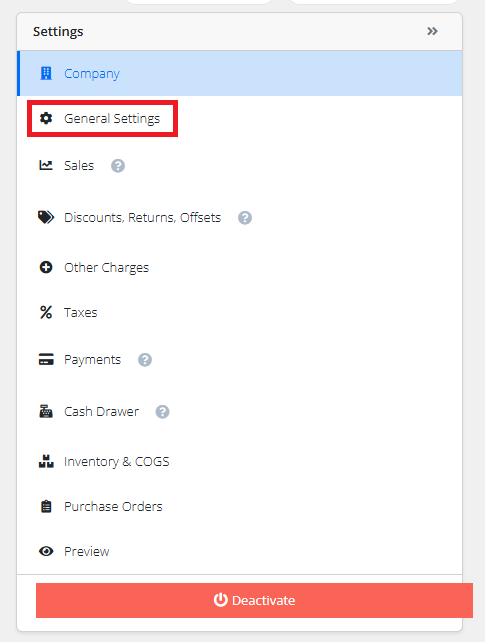Screen dimensions: 485x642
Task: Click the General Settings gear icon
Action: 46,118
